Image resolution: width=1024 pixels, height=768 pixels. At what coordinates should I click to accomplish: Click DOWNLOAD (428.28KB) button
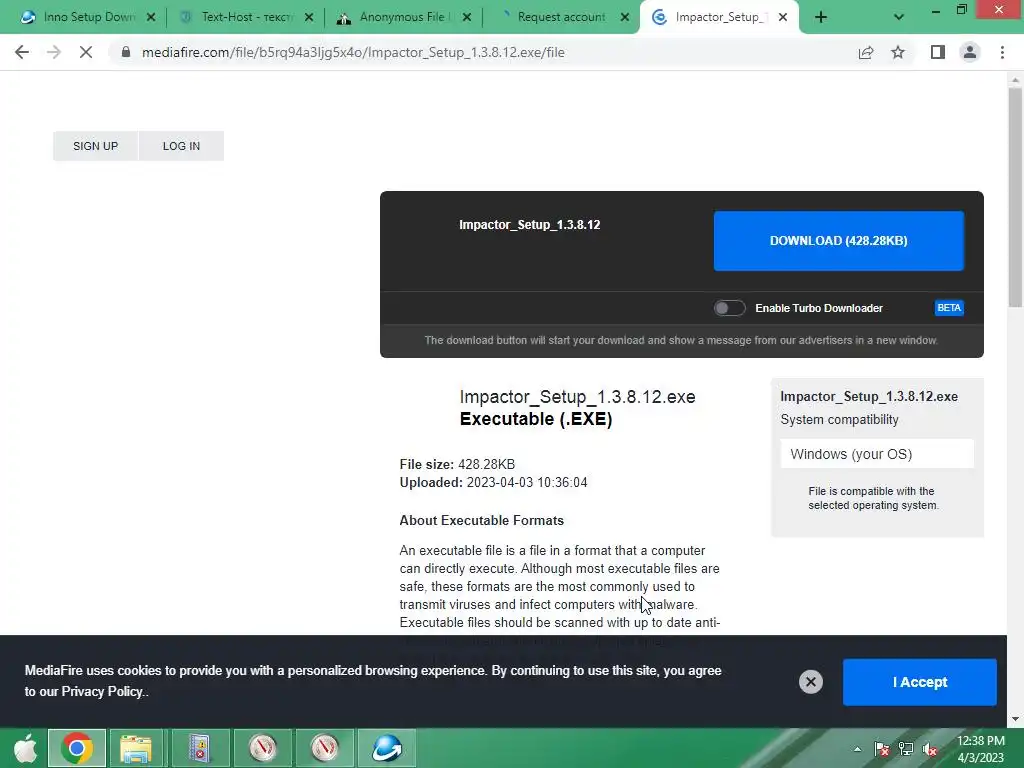tap(839, 240)
